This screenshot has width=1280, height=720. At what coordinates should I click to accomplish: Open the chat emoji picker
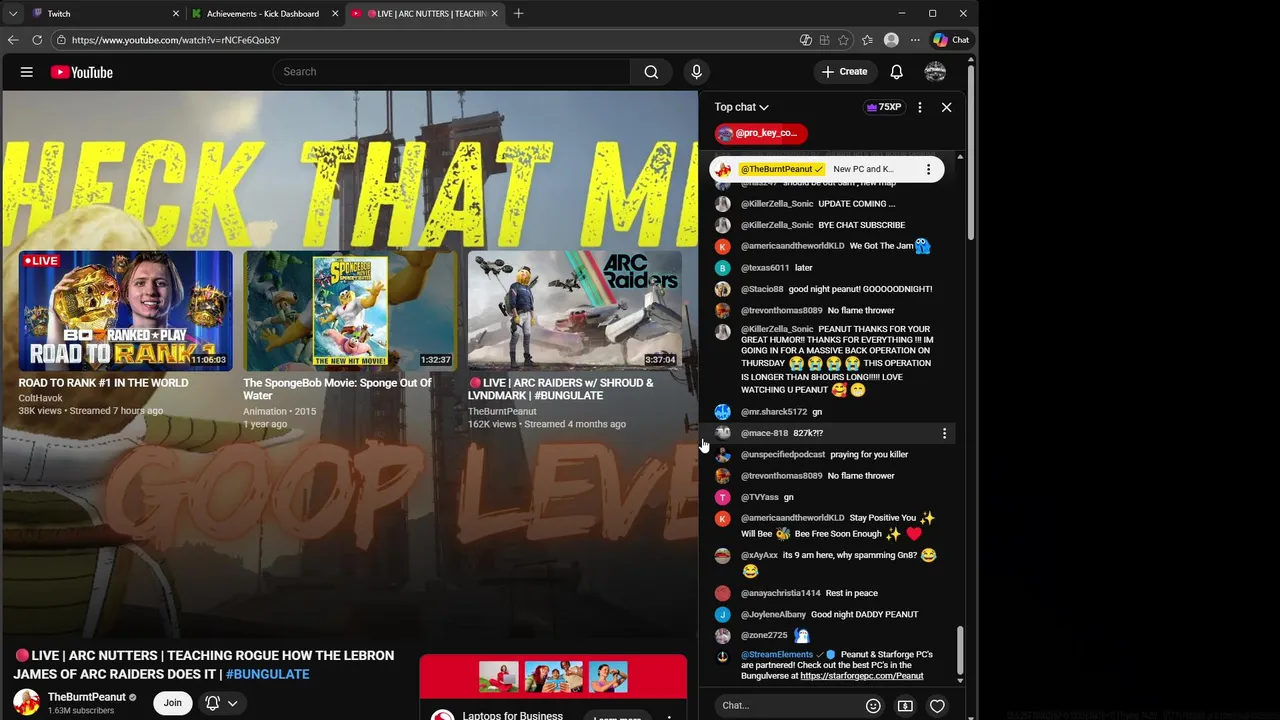click(873, 706)
